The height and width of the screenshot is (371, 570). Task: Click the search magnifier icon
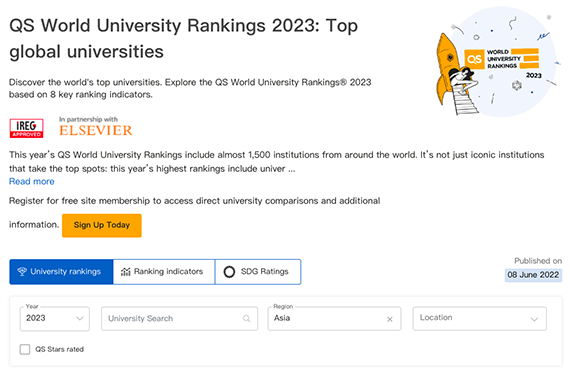[246, 319]
